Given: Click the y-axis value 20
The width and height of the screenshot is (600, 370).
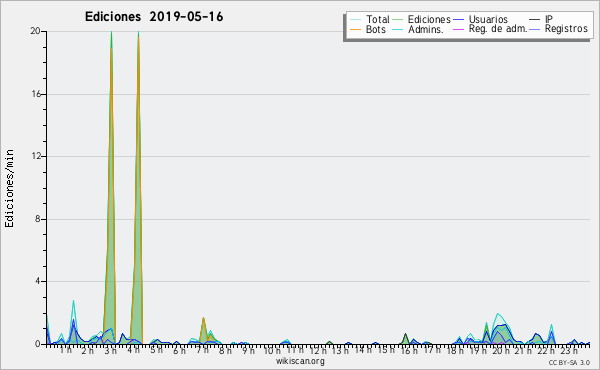Looking at the screenshot, I should [35, 31].
